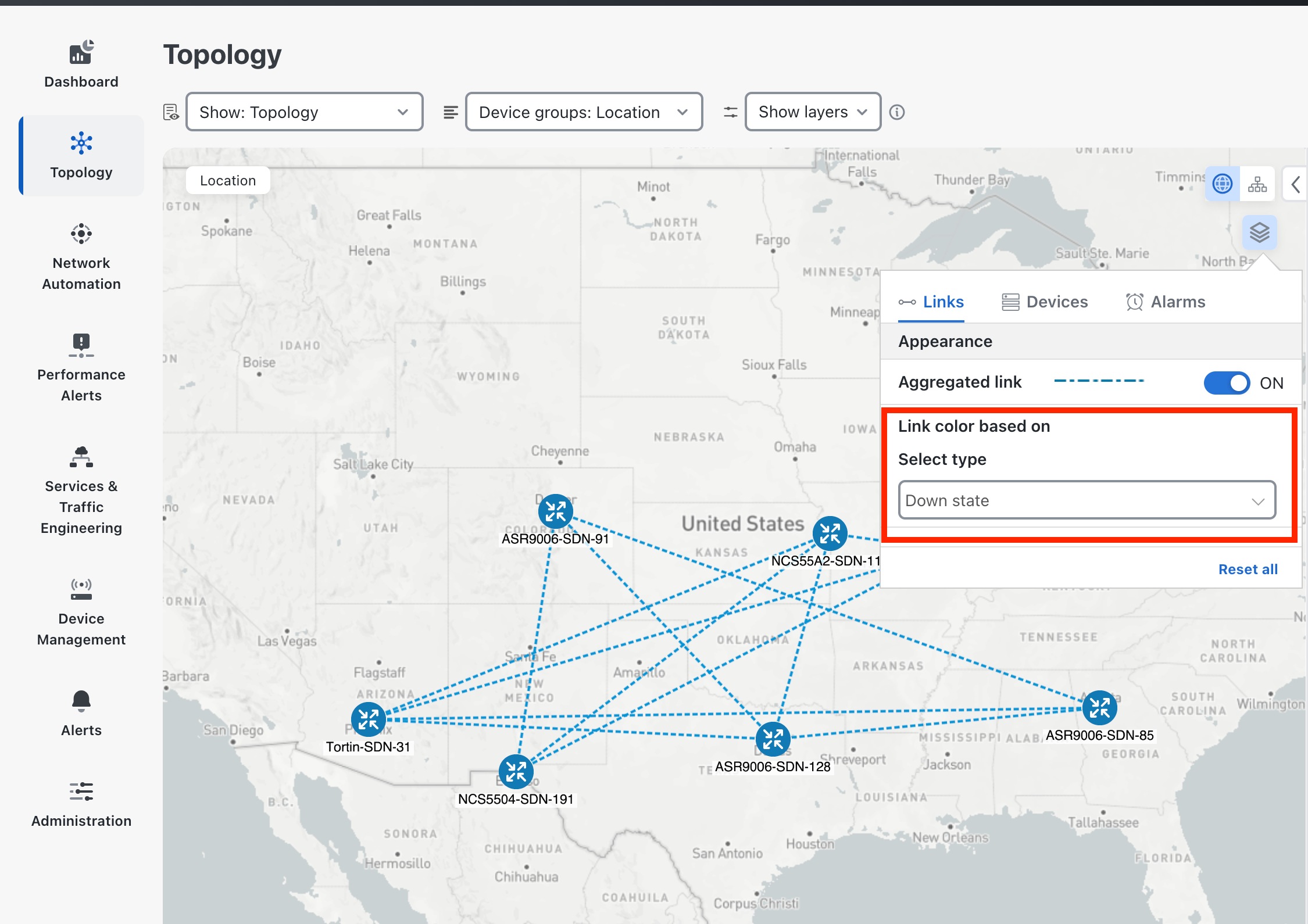Click the Reset all link
1308x924 pixels.
1248,570
